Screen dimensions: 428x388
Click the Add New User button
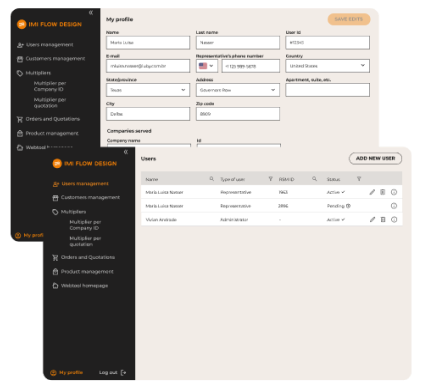click(375, 158)
